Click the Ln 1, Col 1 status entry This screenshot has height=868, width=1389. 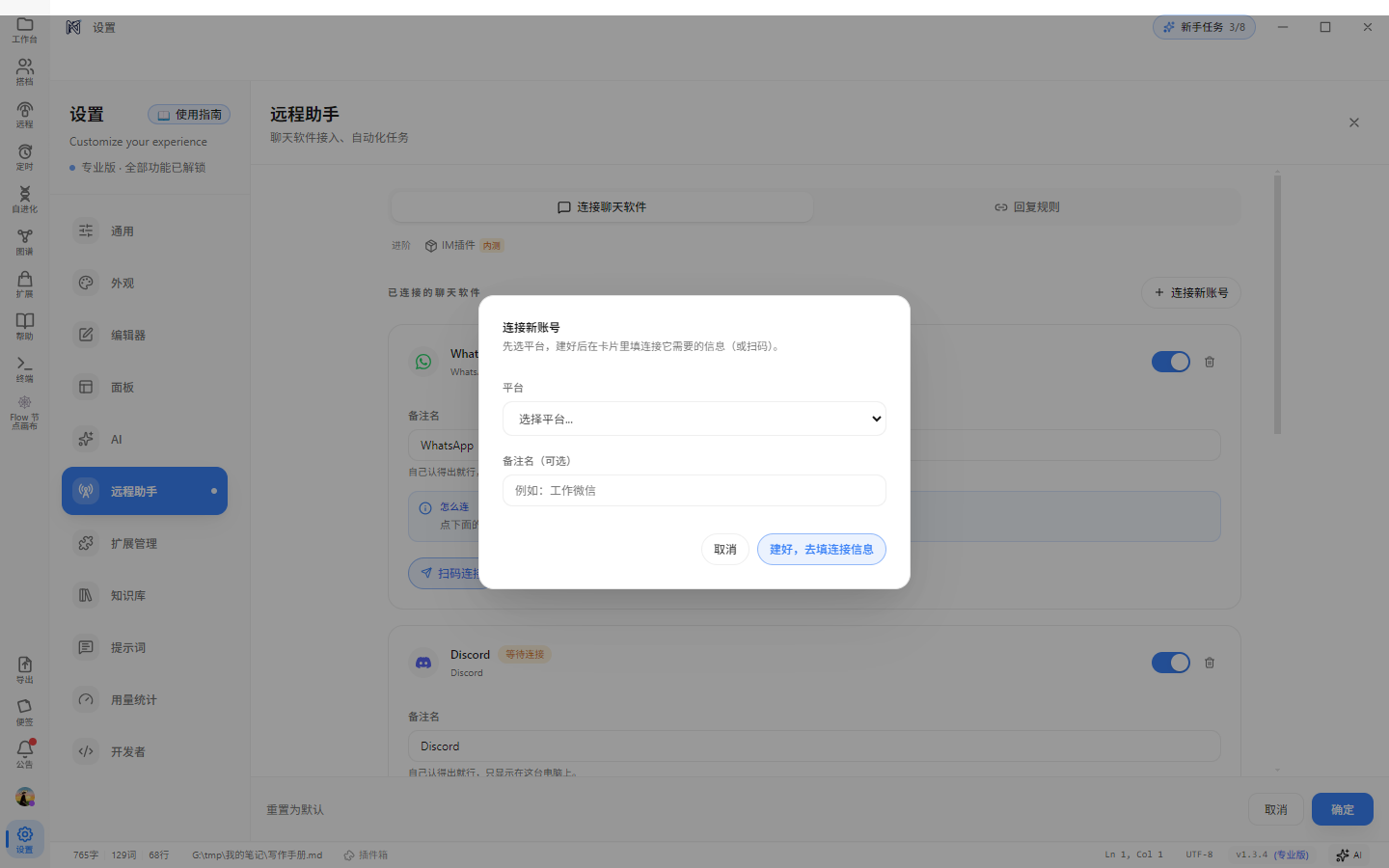click(1134, 854)
